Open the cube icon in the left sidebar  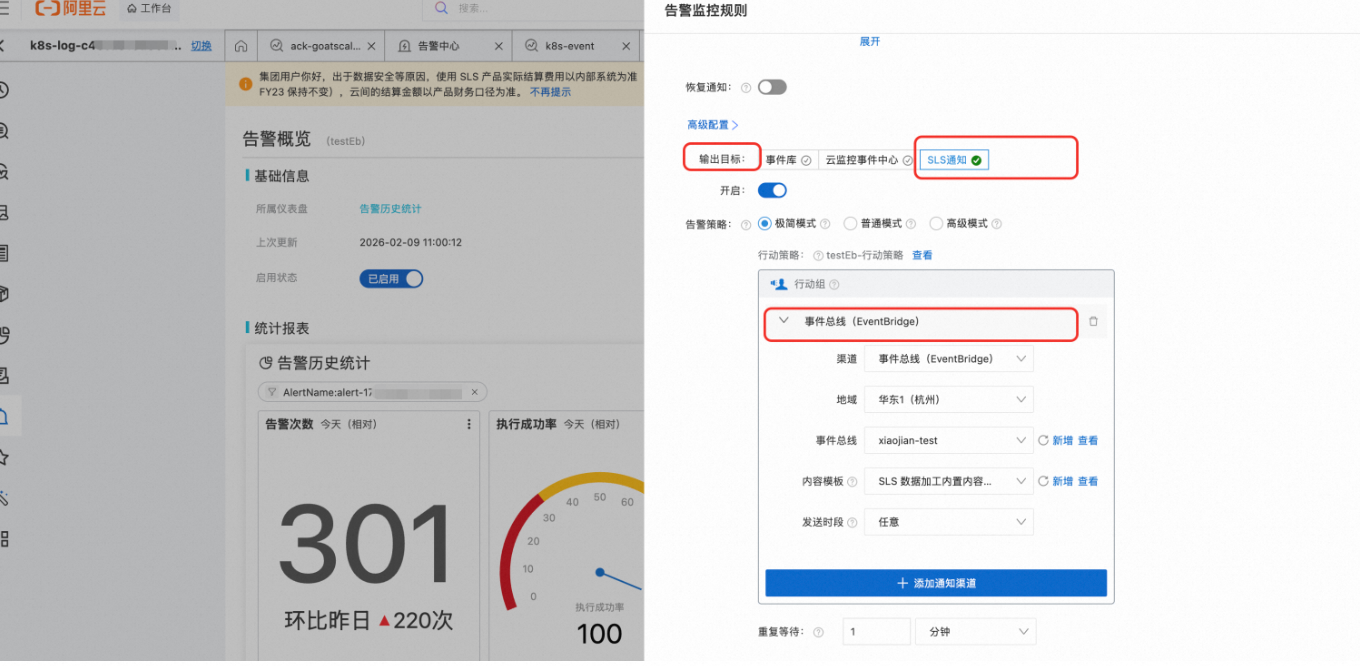[x=4, y=294]
